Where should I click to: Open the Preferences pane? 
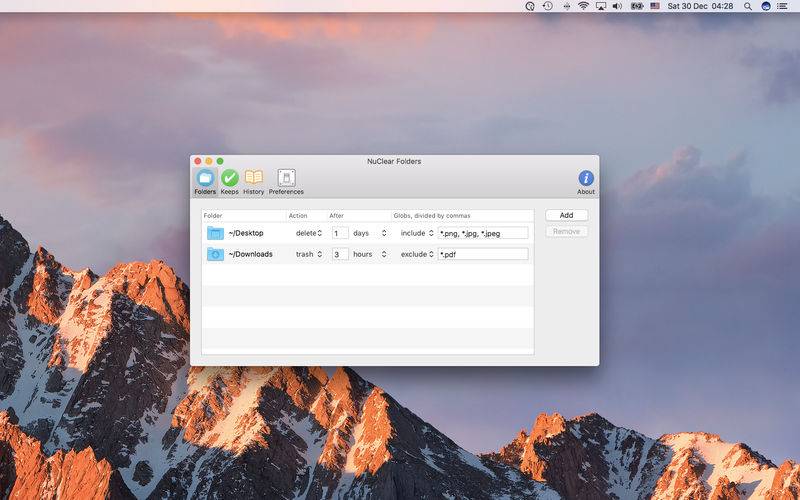[x=286, y=182]
